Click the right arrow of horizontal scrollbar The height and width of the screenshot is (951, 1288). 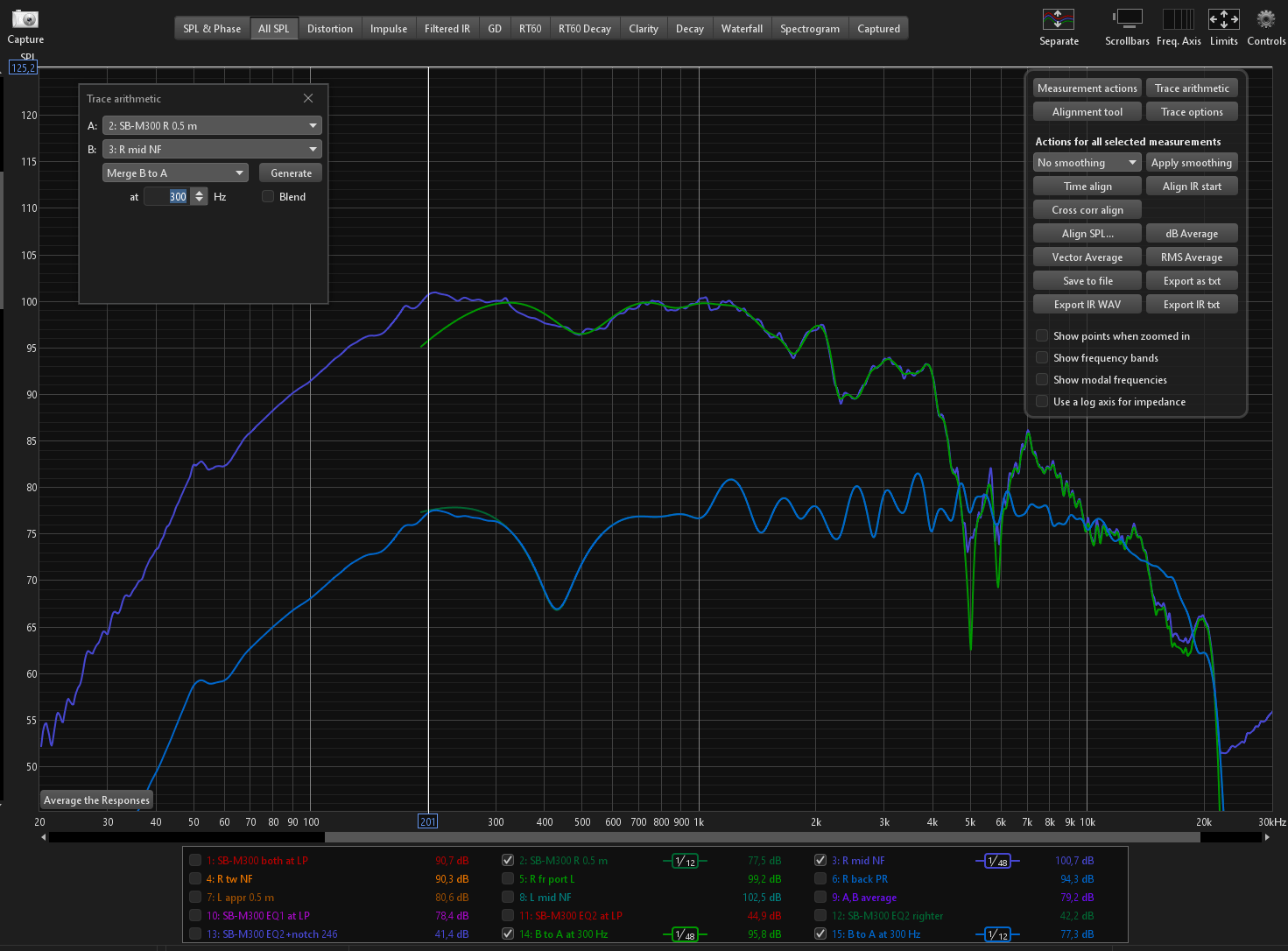pyautogui.click(x=1266, y=837)
